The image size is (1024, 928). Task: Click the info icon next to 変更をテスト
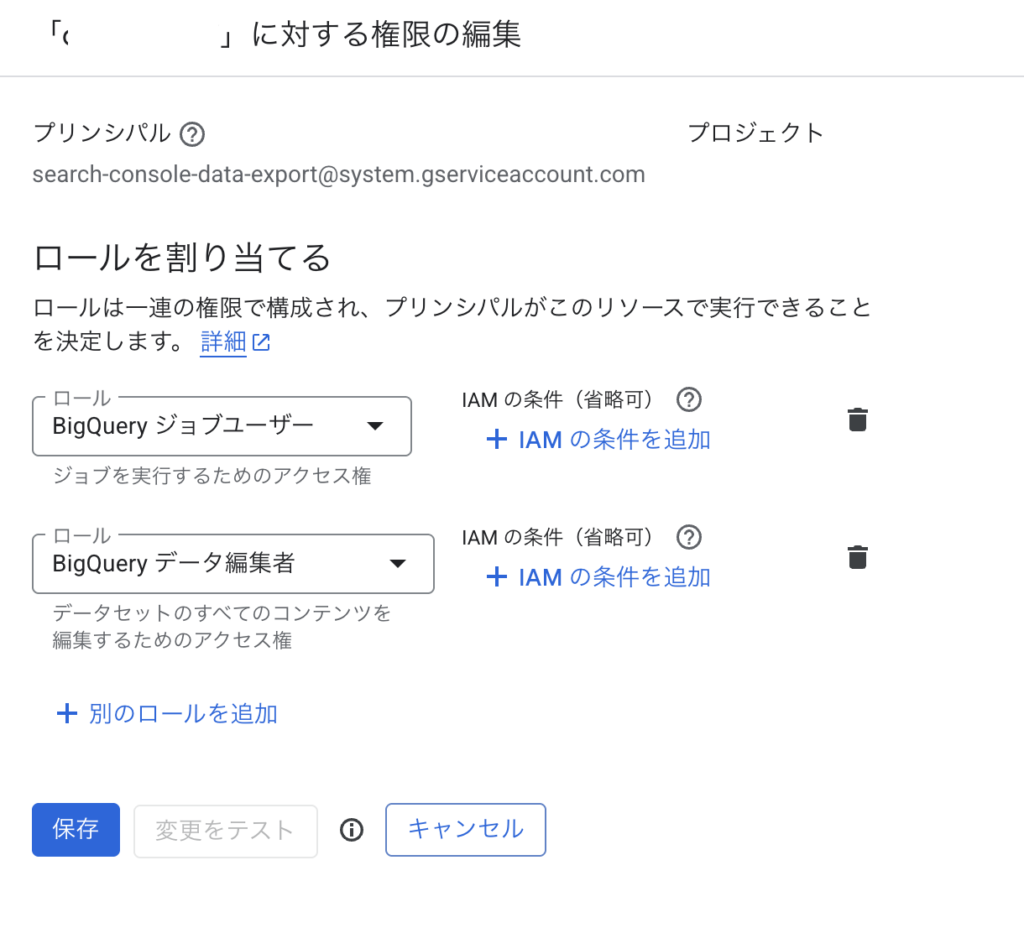tap(351, 830)
